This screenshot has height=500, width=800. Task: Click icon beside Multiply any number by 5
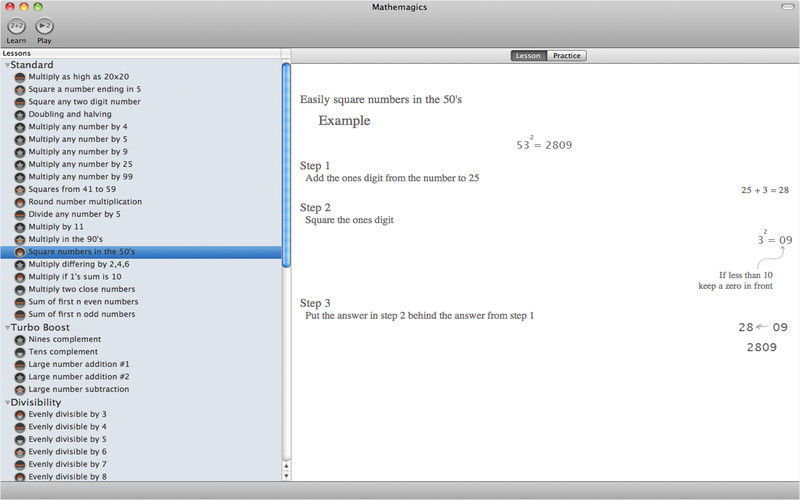click(x=20, y=139)
